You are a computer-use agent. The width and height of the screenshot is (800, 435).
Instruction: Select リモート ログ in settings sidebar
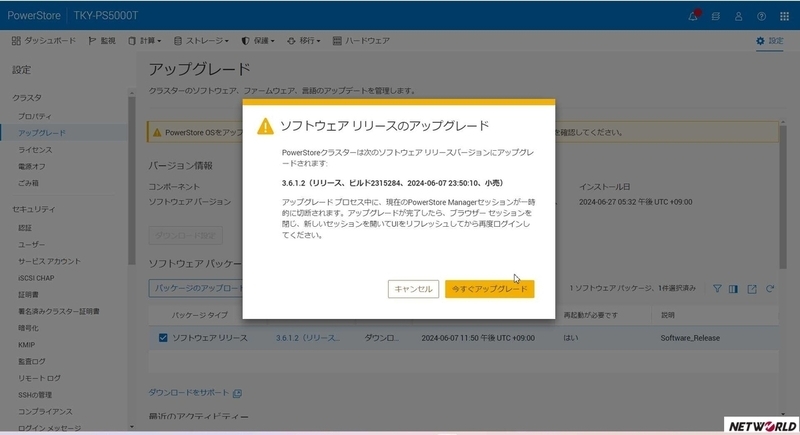pos(39,378)
